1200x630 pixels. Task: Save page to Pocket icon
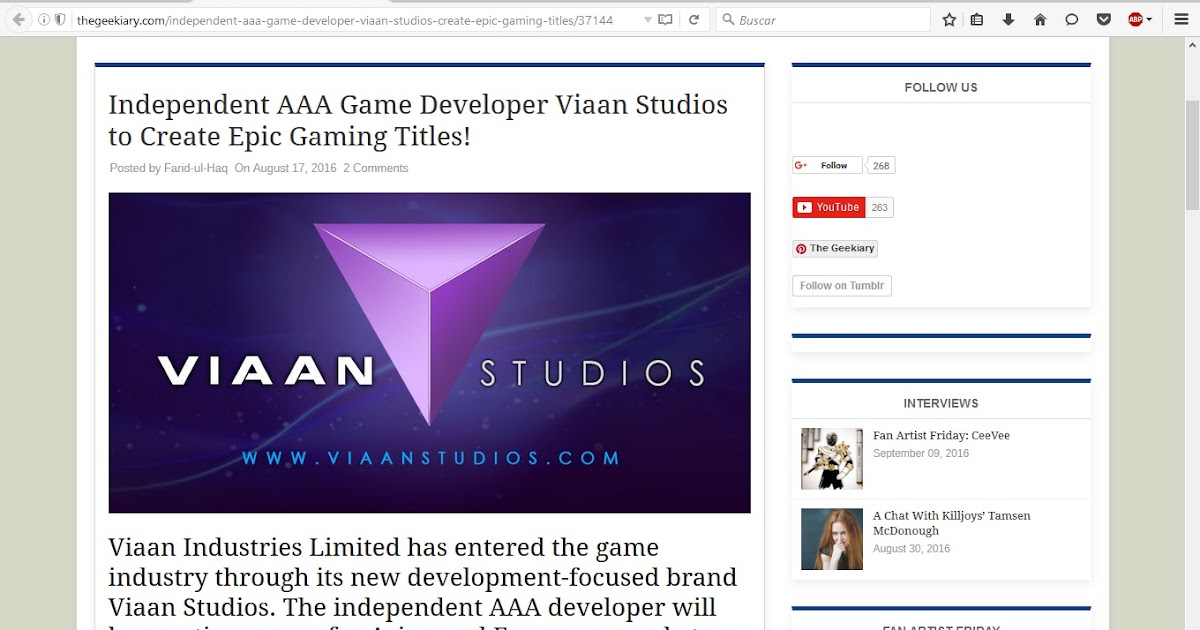point(1104,20)
